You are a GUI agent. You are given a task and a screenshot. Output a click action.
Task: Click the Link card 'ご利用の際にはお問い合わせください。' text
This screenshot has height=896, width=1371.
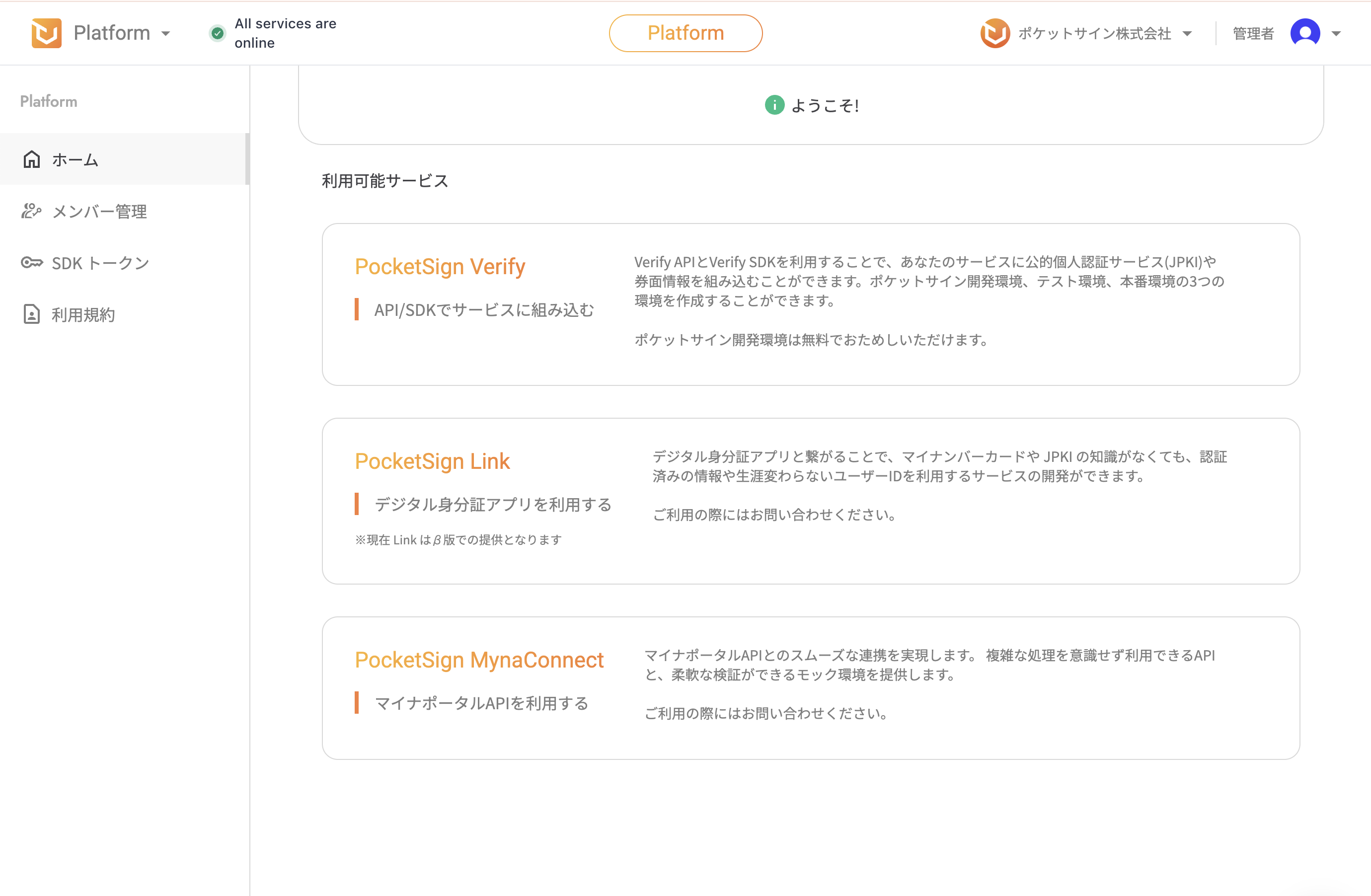click(774, 515)
